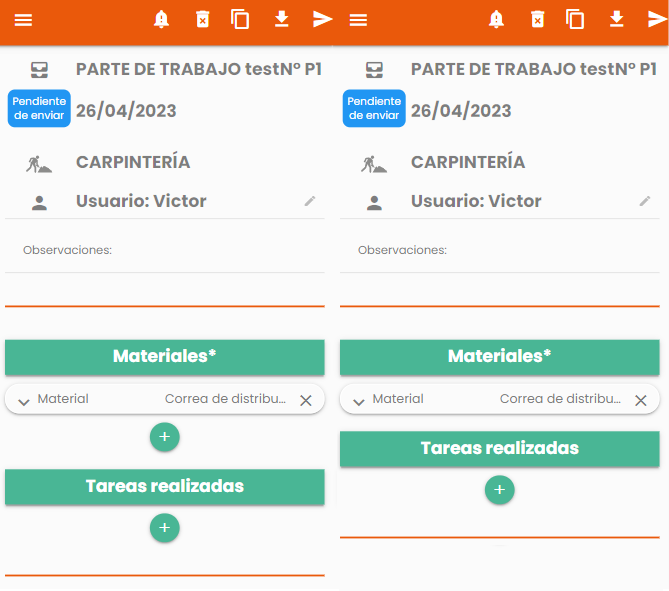Remove the Correa de distribu material, left screen
Image resolution: width=669 pixels, height=591 pixels.
pyautogui.click(x=305, y=400)
